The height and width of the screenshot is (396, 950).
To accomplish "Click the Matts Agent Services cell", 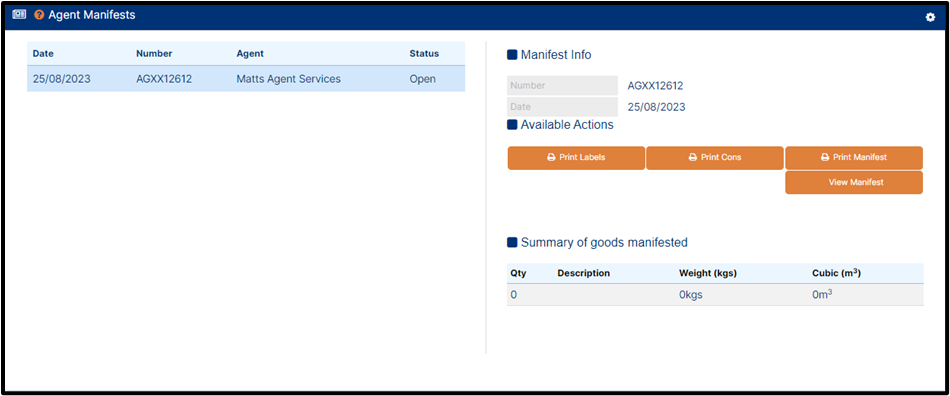I will tap(288, 79).
